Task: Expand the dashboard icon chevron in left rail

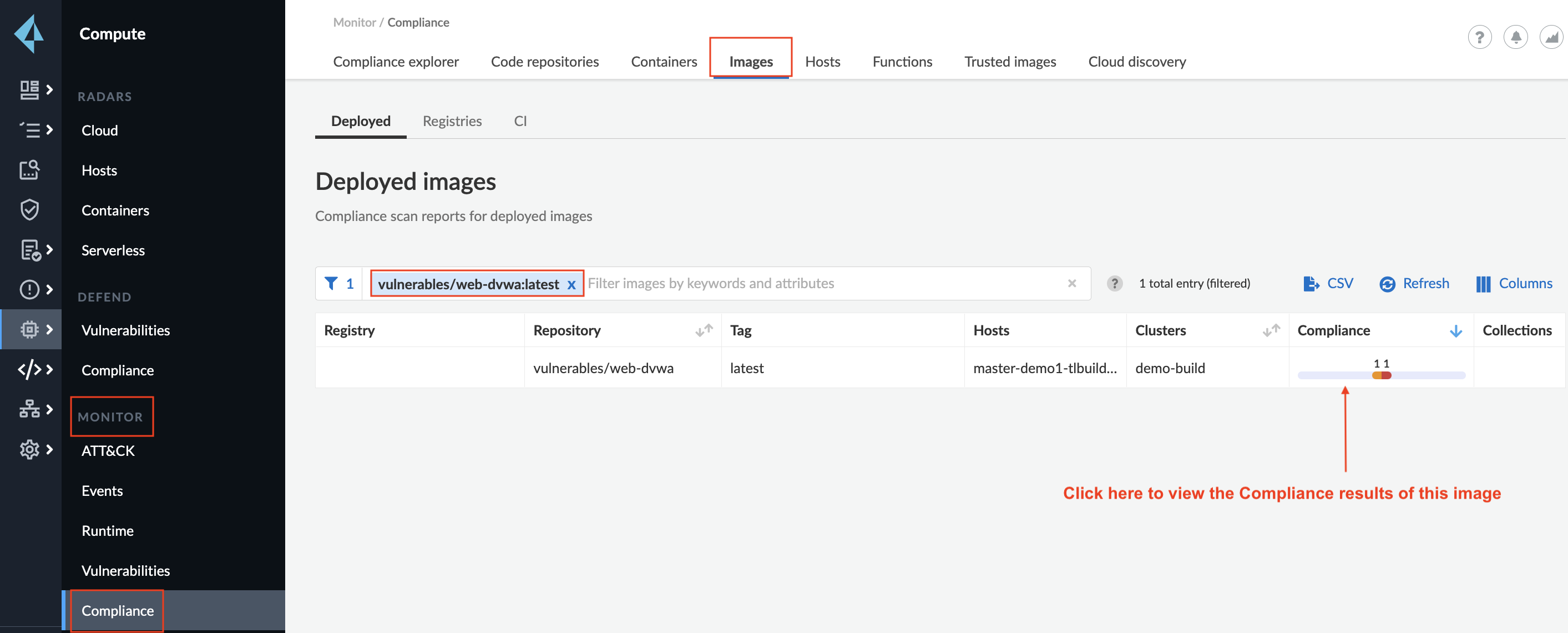Action: 49,89
